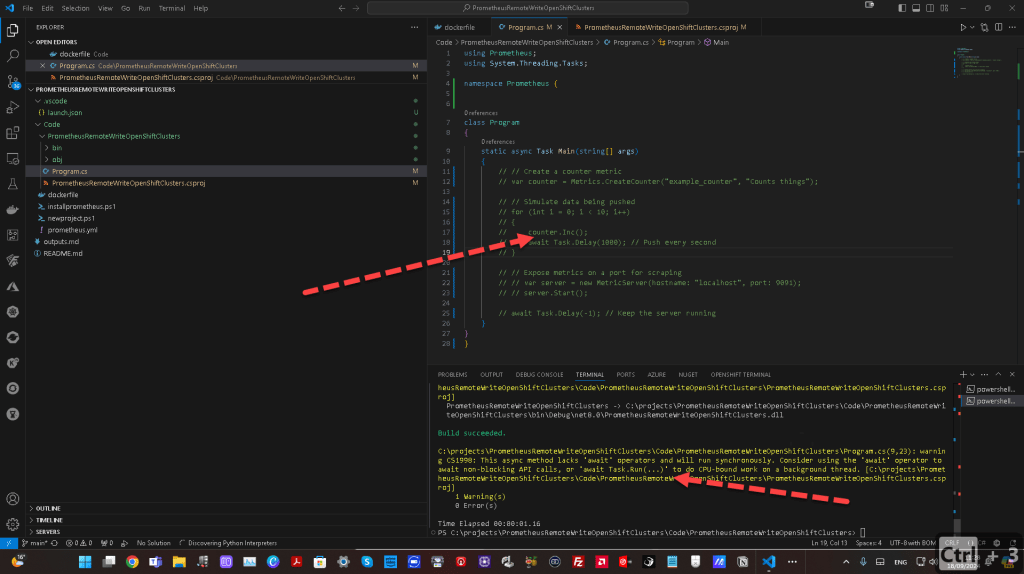The image size is (1024, 574).
Task: Show the Explorer view icon
Action: (12, 30)
